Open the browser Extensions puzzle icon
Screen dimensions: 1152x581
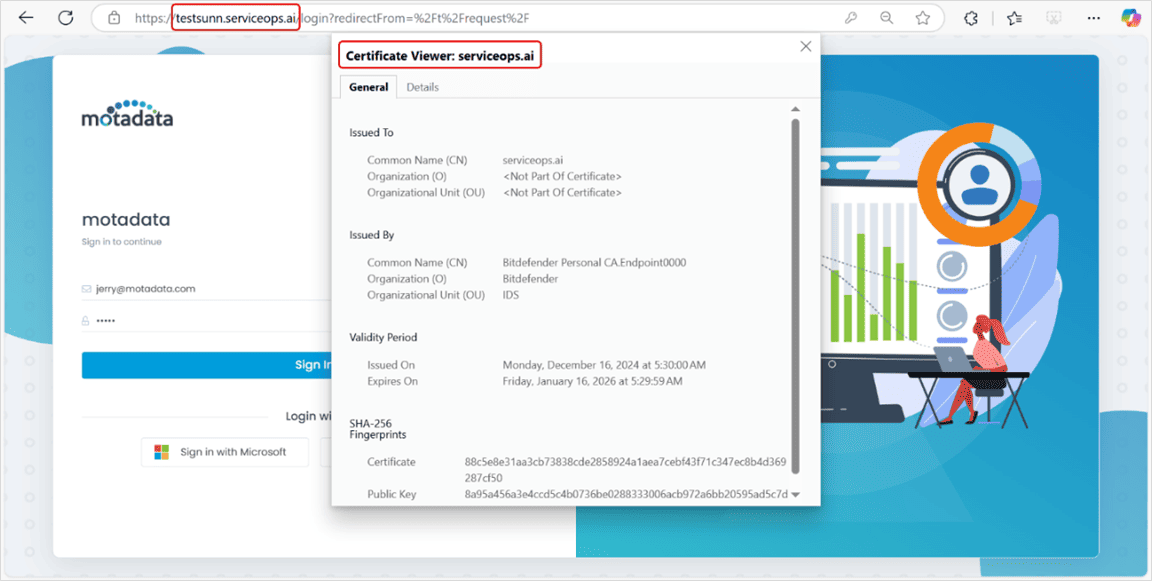click(970, 18)
